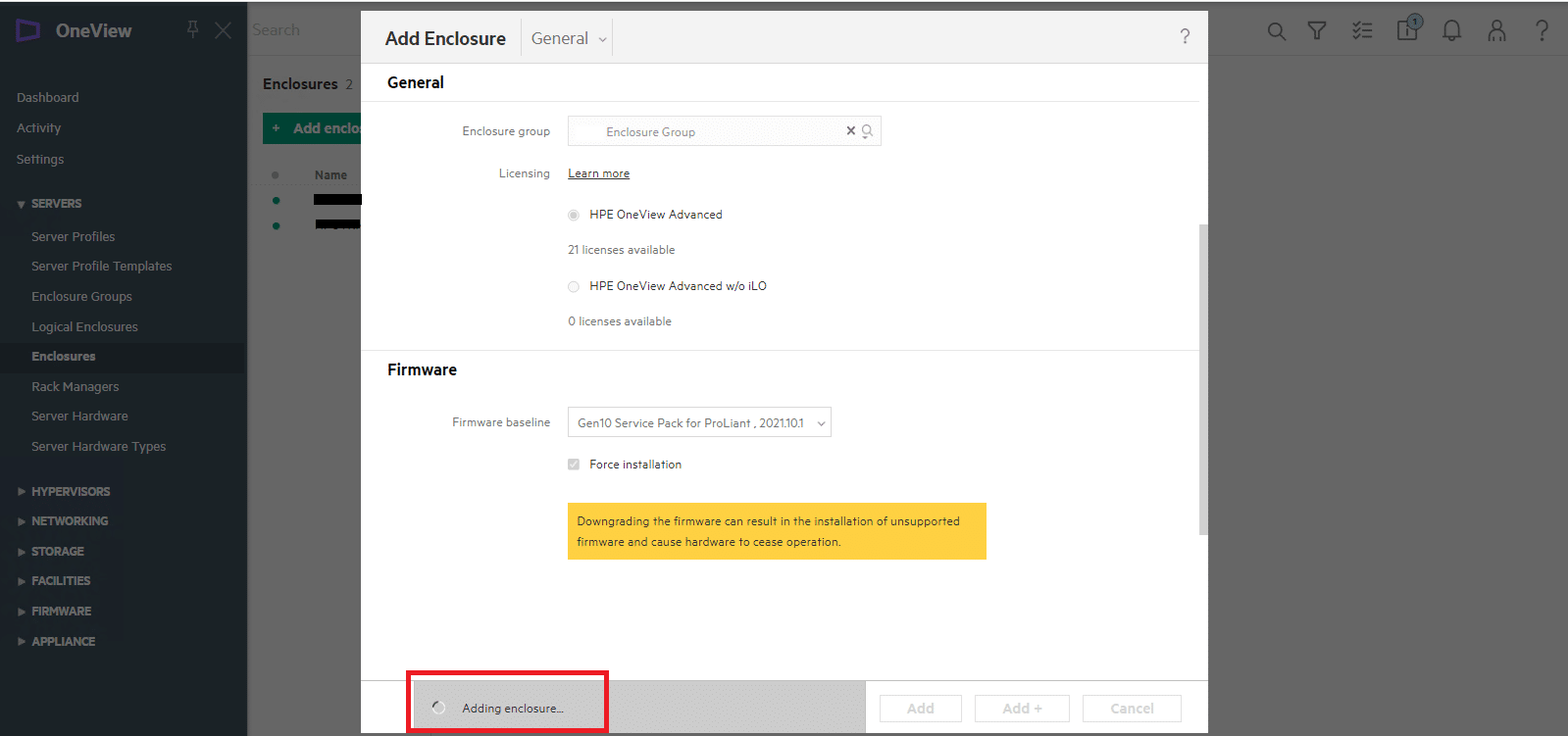Click the Enclosure group input field
1568x736 pixels.
pyautogui.click(x=725, y=131)
